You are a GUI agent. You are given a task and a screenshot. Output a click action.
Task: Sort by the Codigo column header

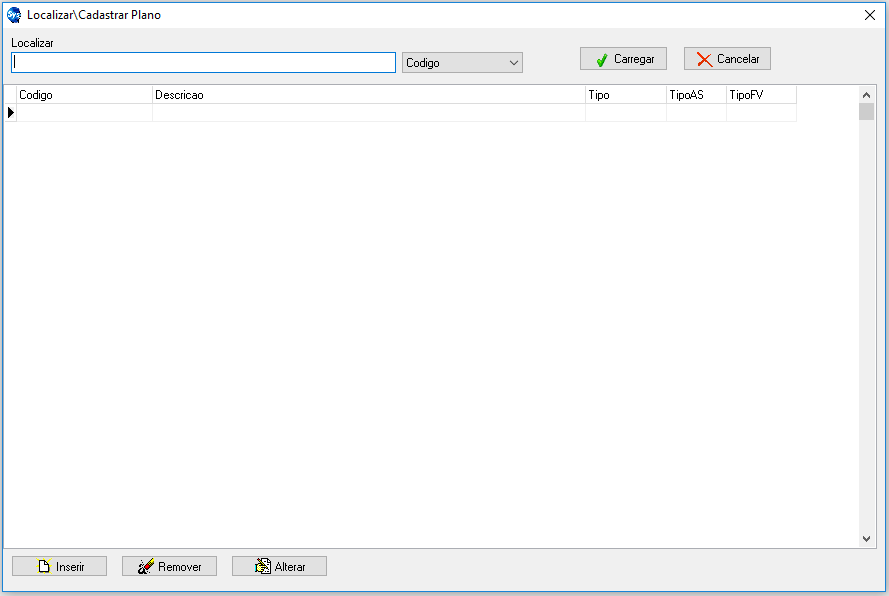tap(84, 95)
